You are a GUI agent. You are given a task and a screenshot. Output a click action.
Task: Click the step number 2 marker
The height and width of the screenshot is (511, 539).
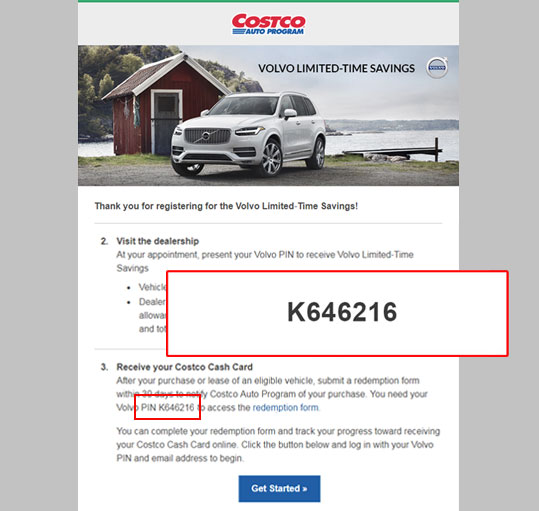point(104,241)
